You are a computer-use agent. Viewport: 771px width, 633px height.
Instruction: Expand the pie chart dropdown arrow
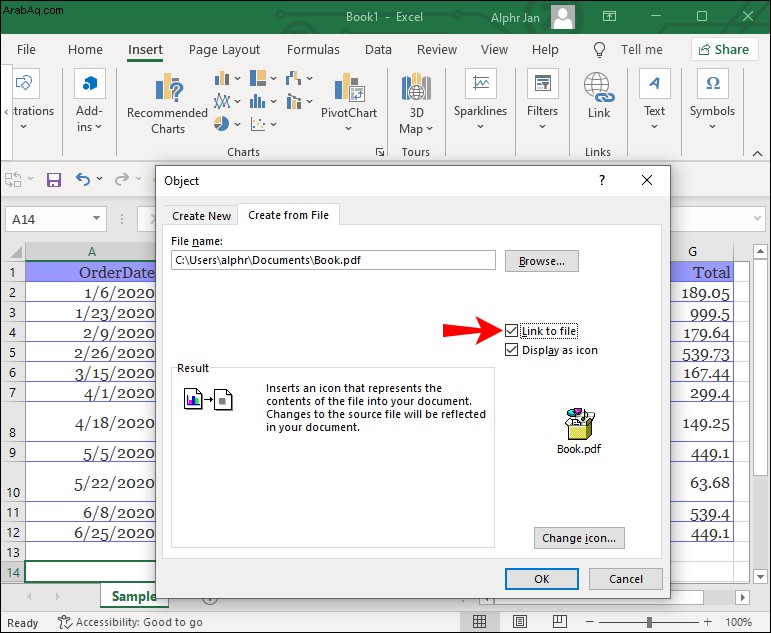[237, 124]
